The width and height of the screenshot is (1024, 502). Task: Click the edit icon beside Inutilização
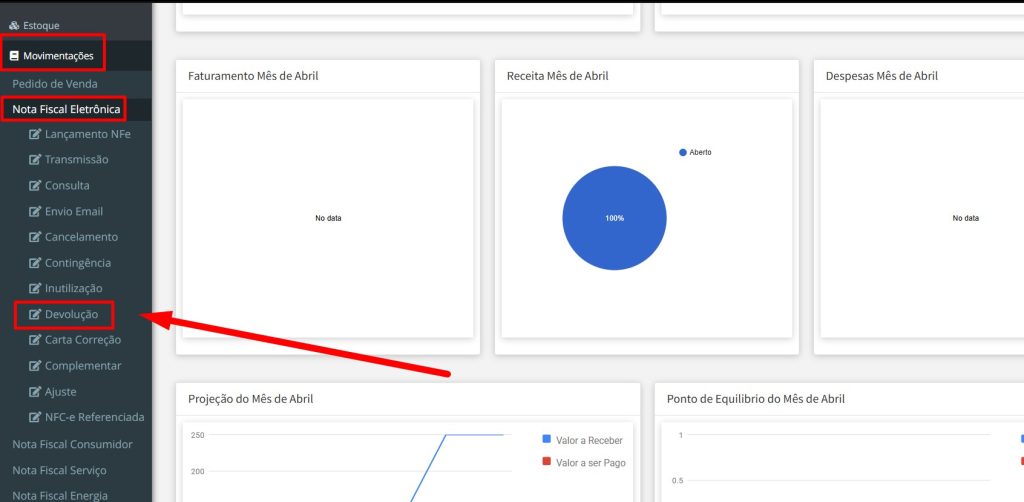(x=35, y=289)
